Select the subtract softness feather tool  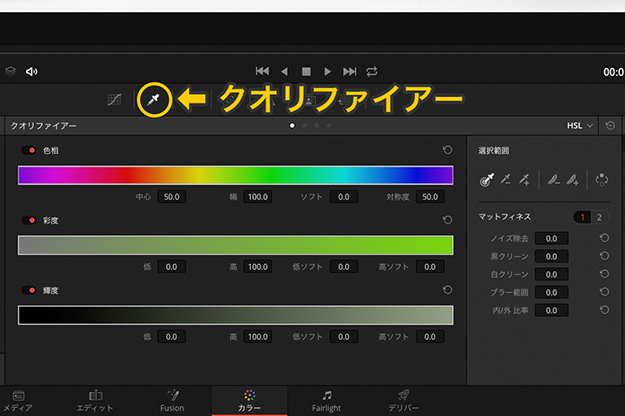pyautogui.click(x=553, y=180)
